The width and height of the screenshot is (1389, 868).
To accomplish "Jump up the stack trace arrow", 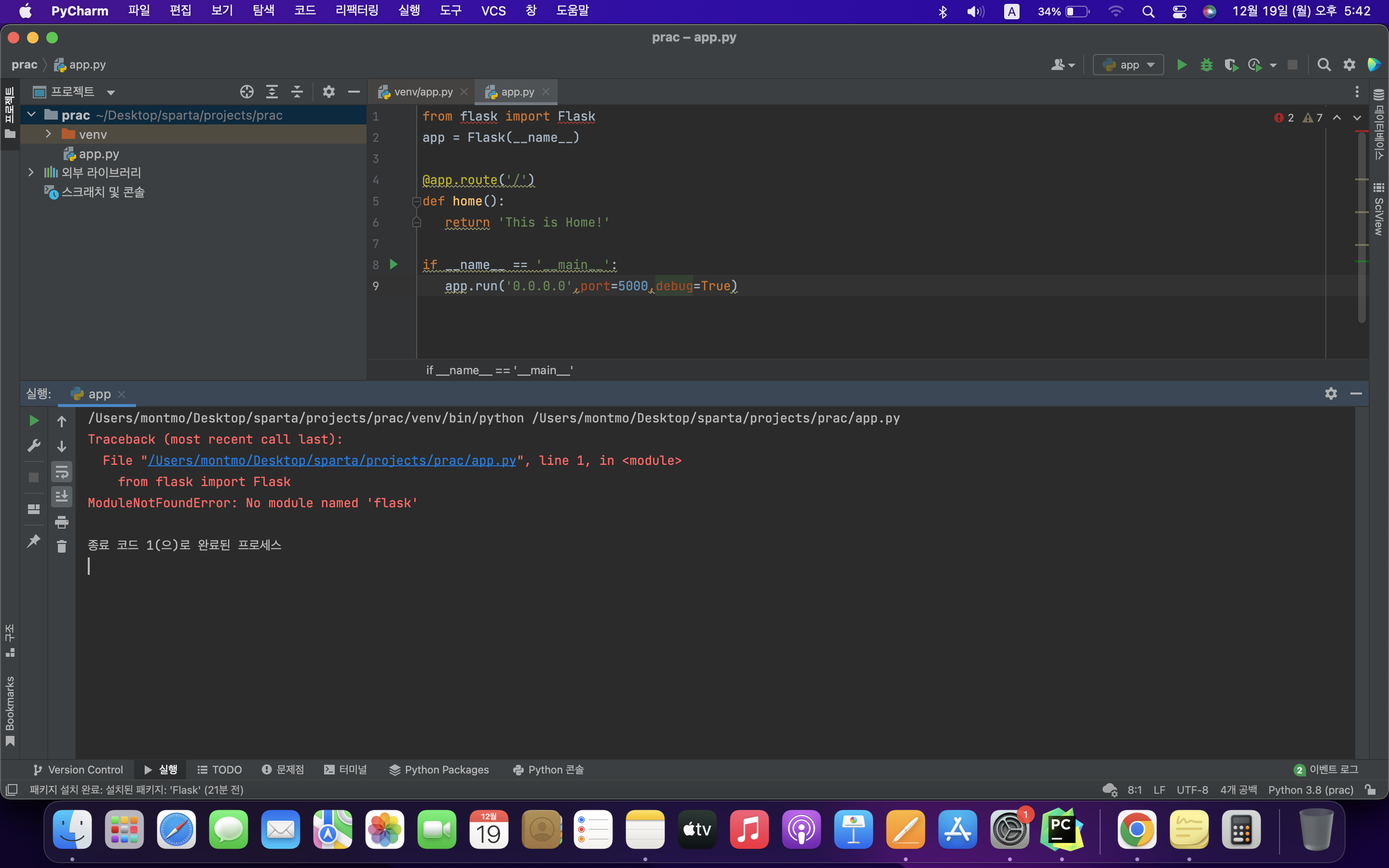I will pos(62,421).
